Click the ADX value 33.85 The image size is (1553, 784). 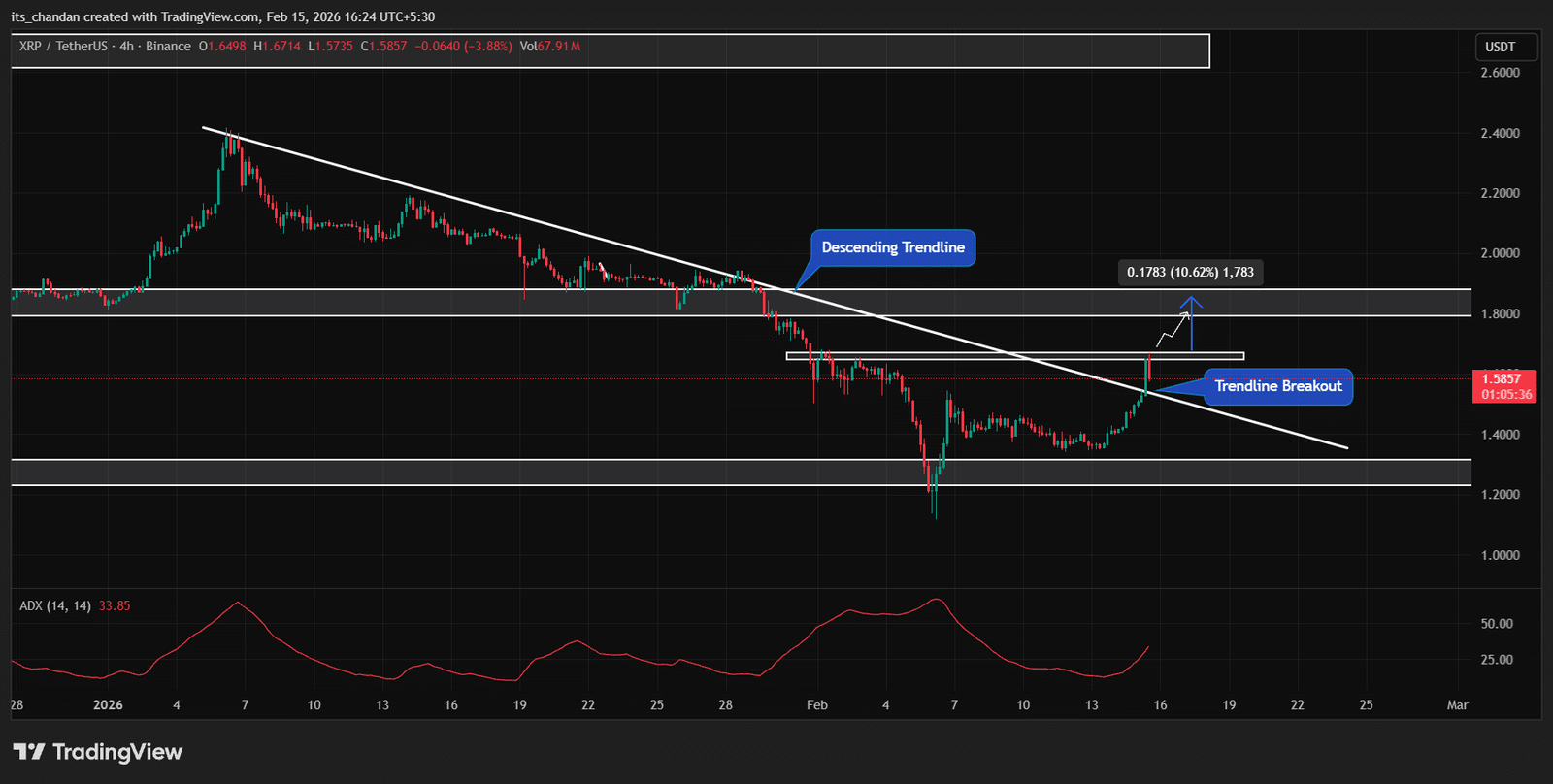115,605
